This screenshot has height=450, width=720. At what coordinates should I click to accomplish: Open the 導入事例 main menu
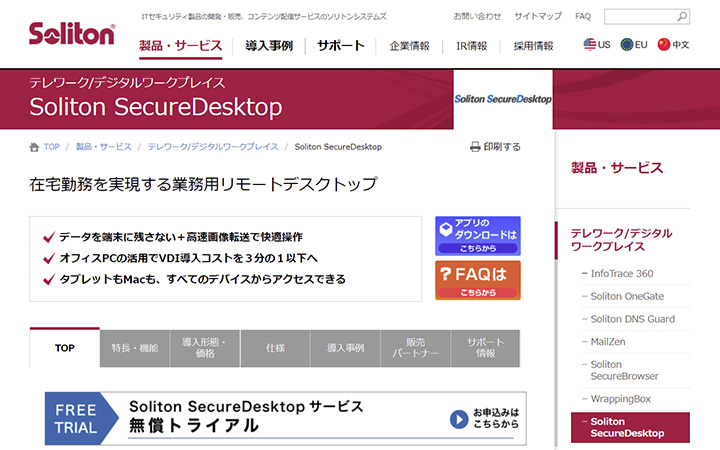pyautogui.click(x=269, y=46)
